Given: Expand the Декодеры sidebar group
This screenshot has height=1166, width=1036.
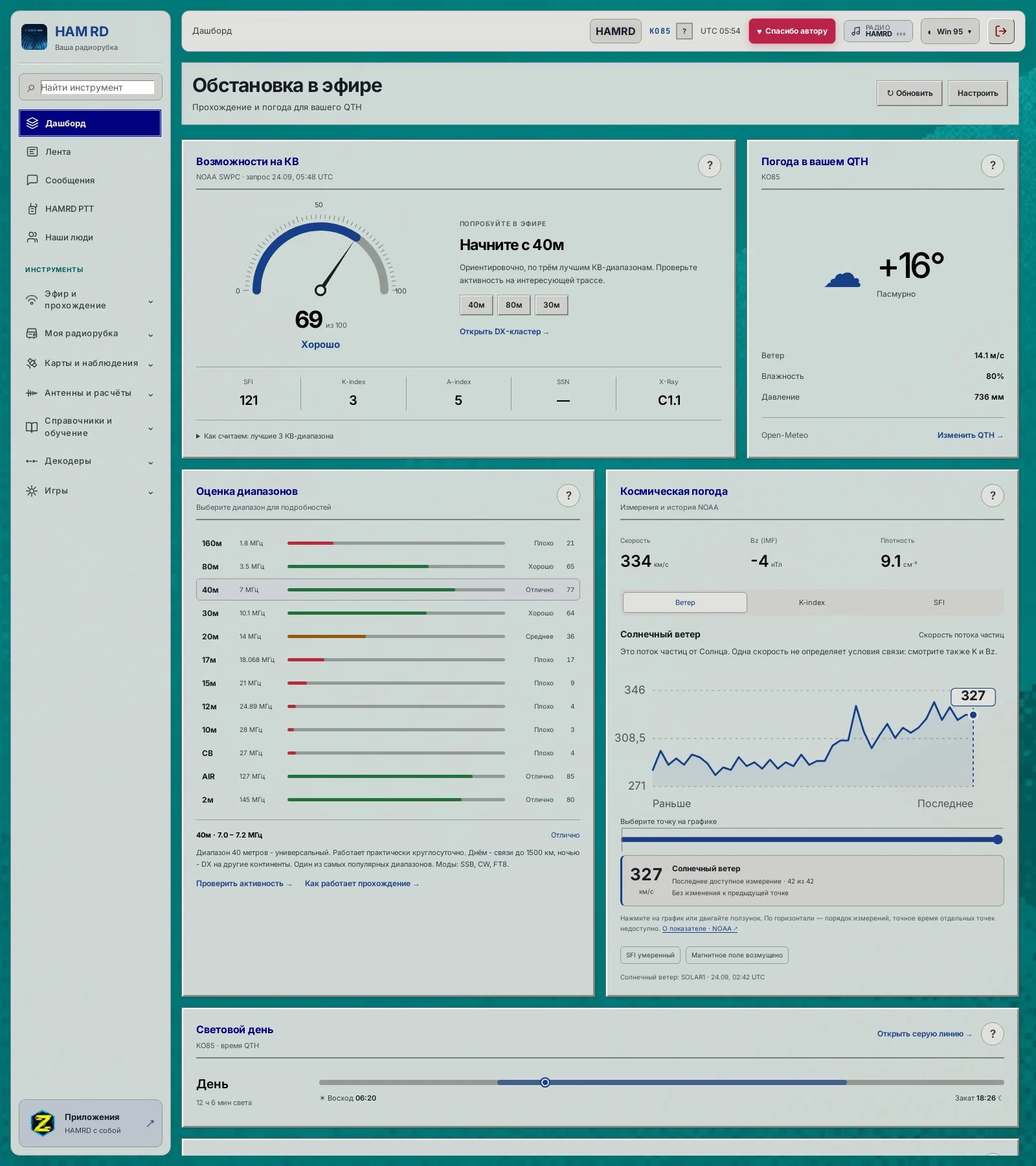Looking at the screenshot, I should (90, 461).
